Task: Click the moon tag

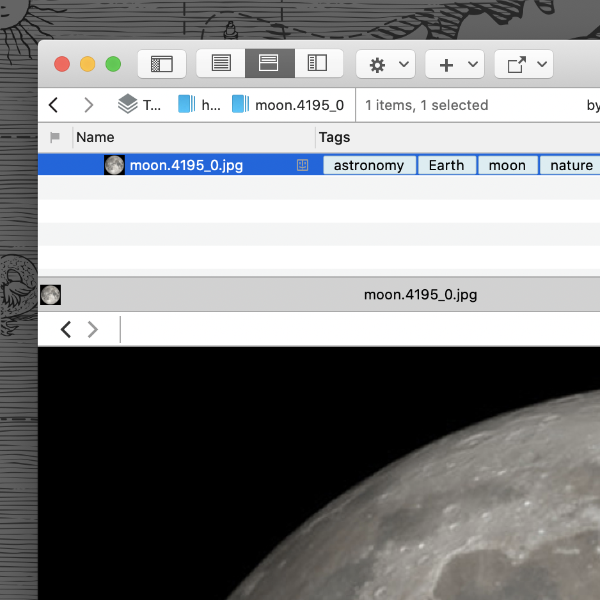Action: (507, 165)
